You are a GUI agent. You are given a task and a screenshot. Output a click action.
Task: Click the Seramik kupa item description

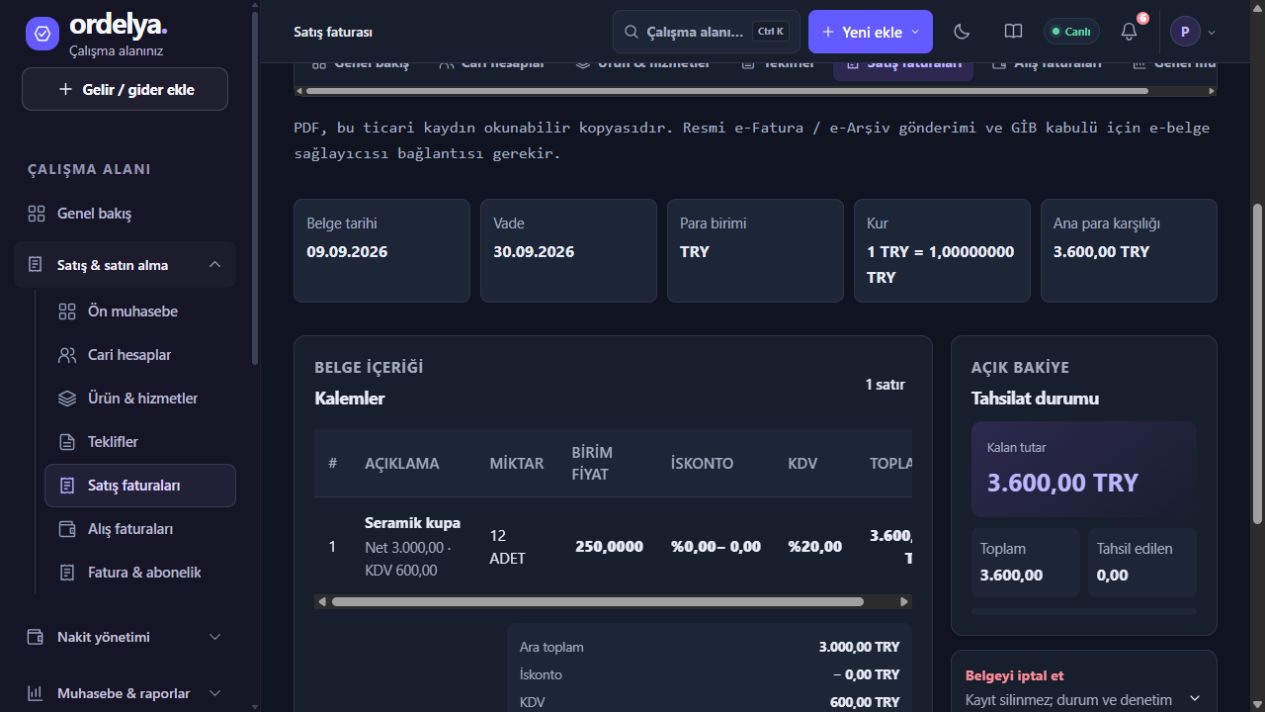click(x=413, y=523)
